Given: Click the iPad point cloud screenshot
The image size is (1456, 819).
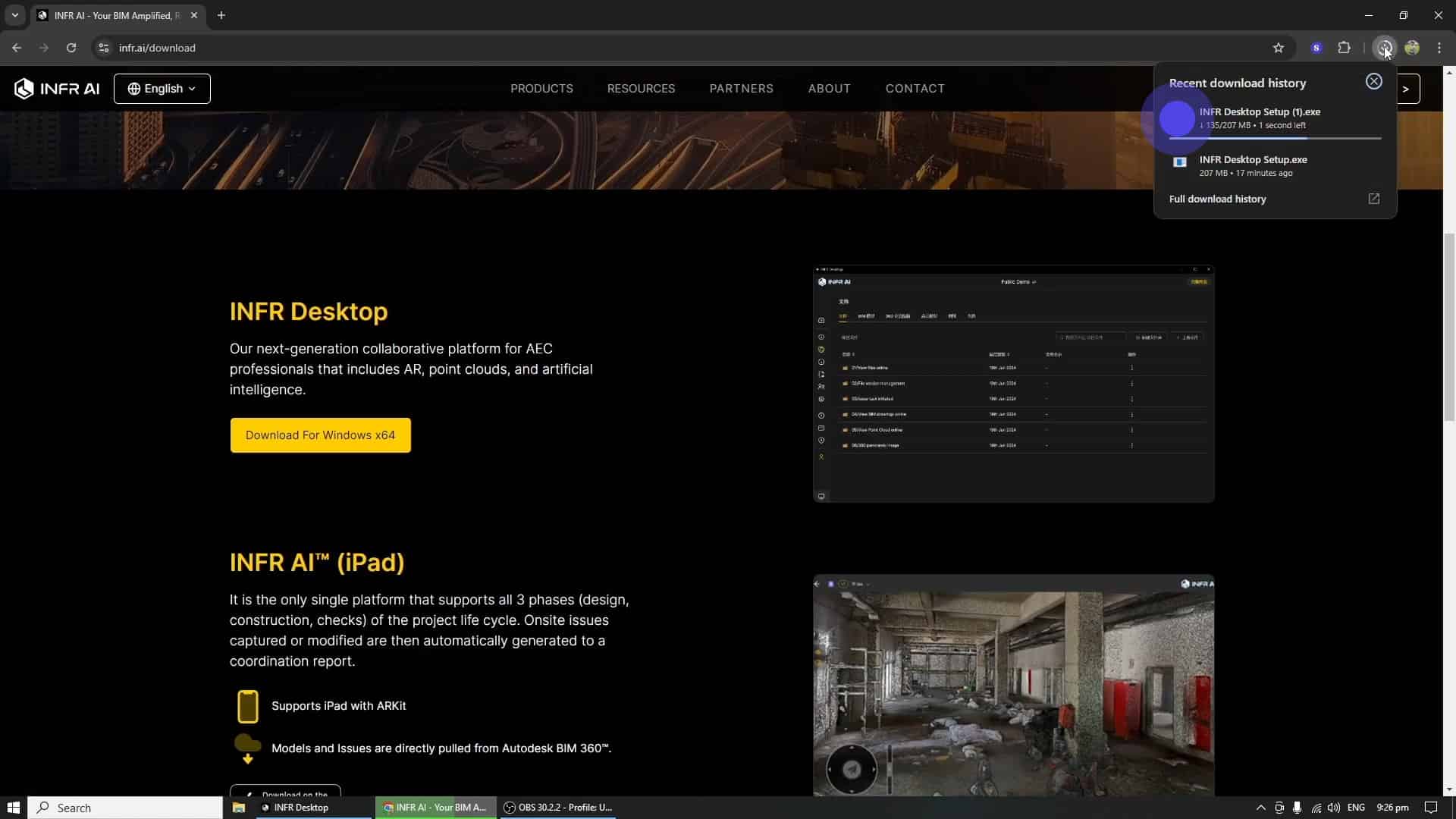Looking at the screenshot, I should (x=1013, y=685).
